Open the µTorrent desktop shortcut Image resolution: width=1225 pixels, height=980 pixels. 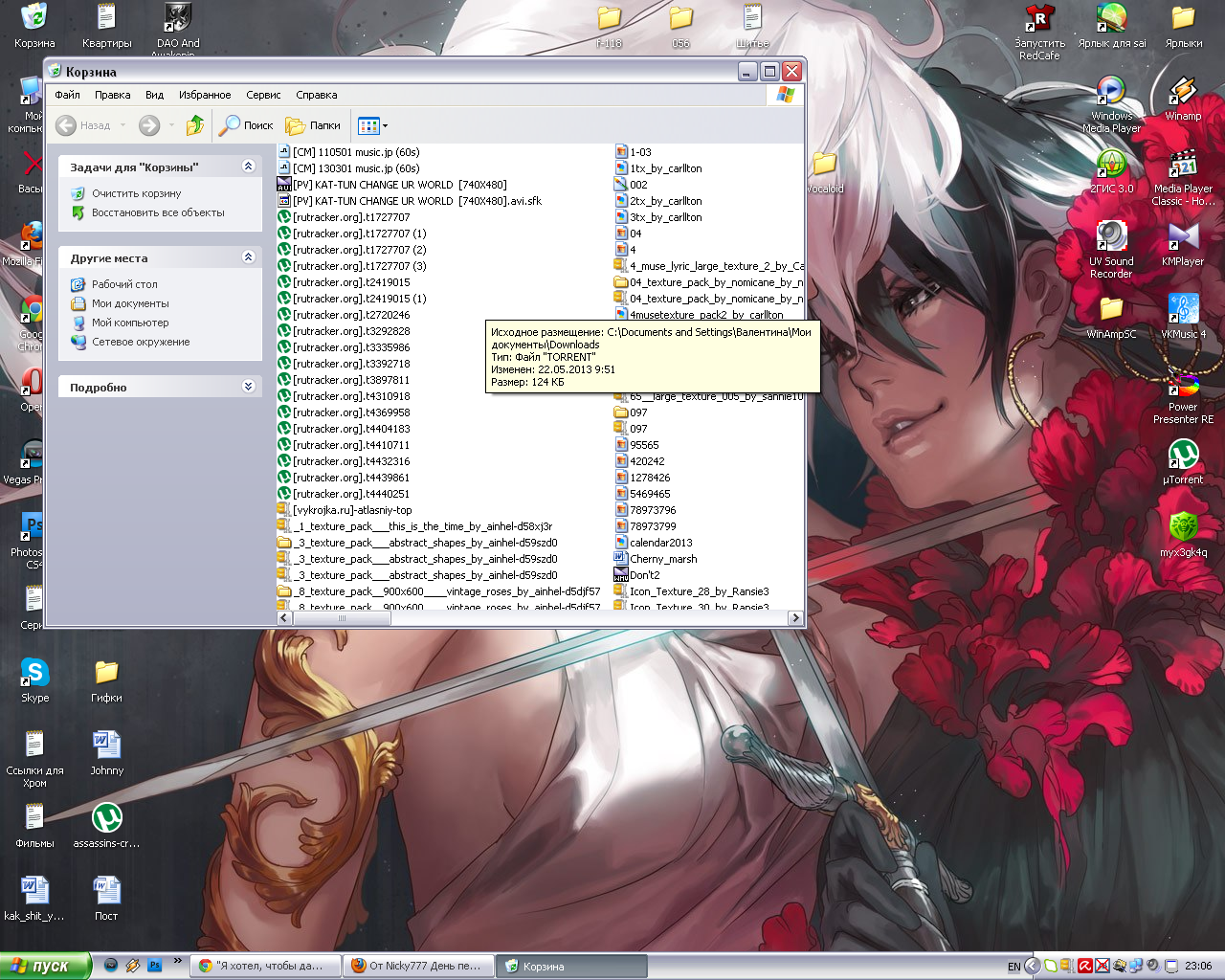pyautogui.click(x=1183, y=459)
